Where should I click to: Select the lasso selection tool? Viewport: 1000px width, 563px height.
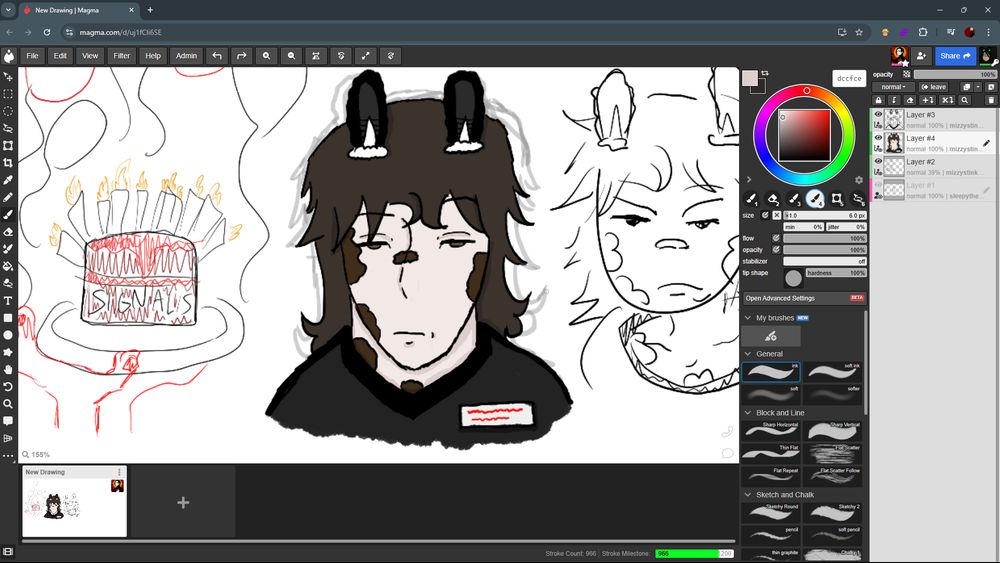8,129
